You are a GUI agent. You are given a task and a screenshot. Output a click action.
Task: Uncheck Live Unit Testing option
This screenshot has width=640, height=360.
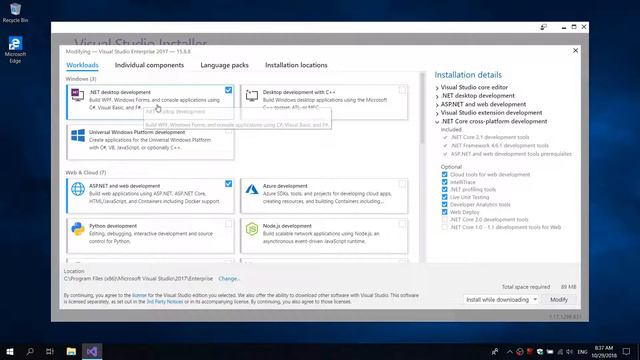click(444, 197)
